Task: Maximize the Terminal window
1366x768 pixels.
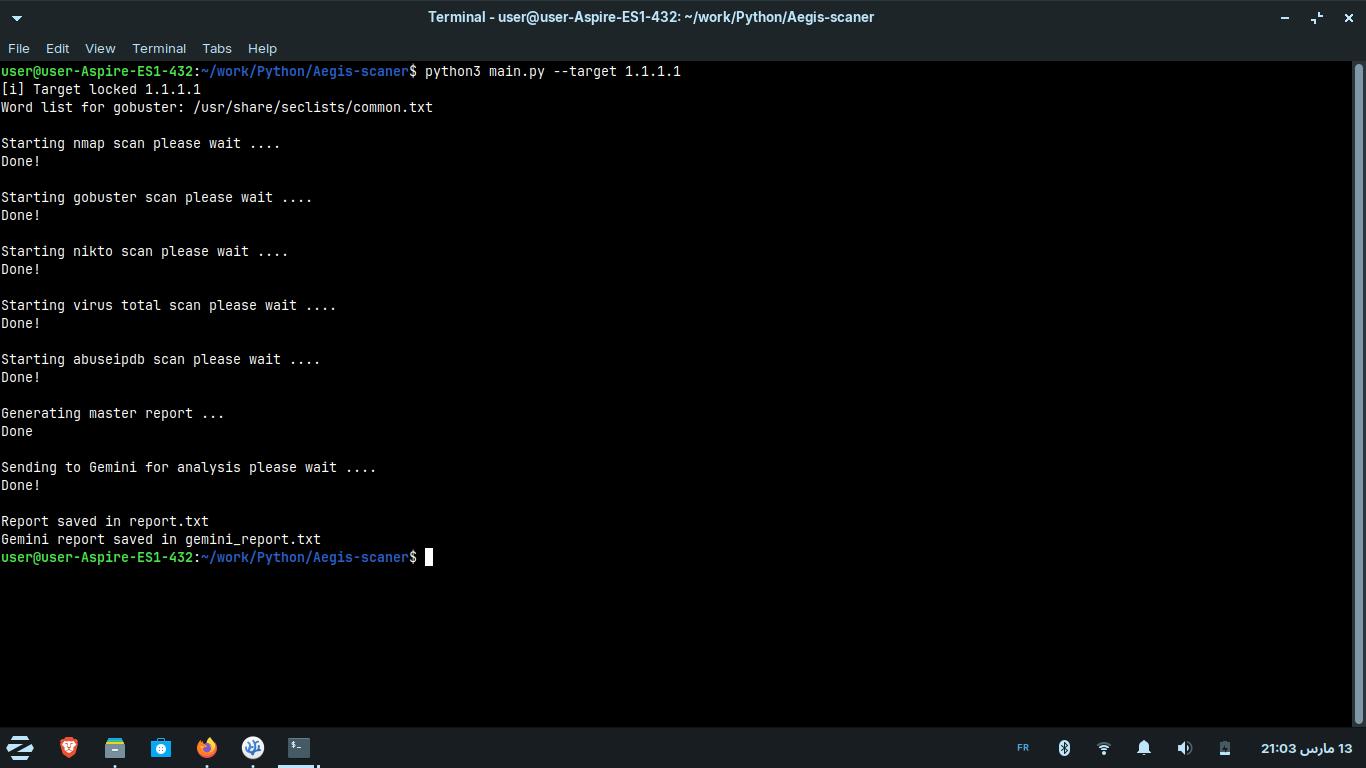Action: tap(1317, 17)
